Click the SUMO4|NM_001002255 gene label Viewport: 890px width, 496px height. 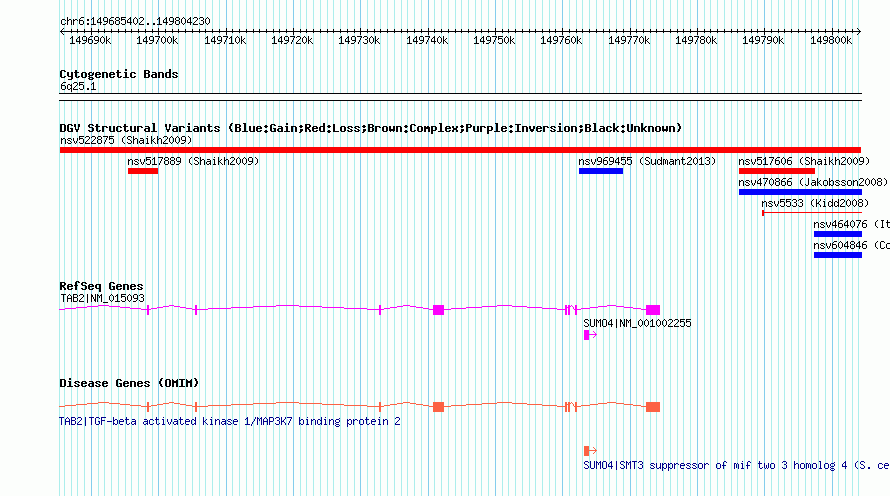click(637, 323)
